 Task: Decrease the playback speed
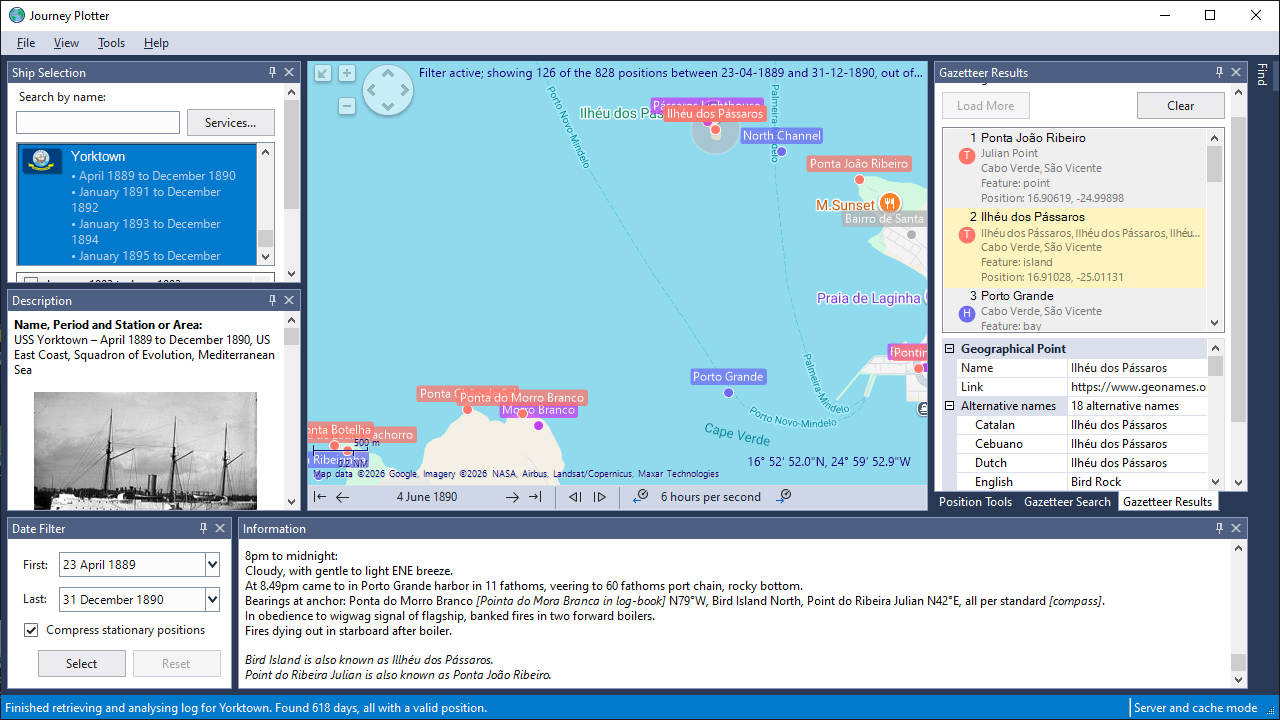point(641,497)
